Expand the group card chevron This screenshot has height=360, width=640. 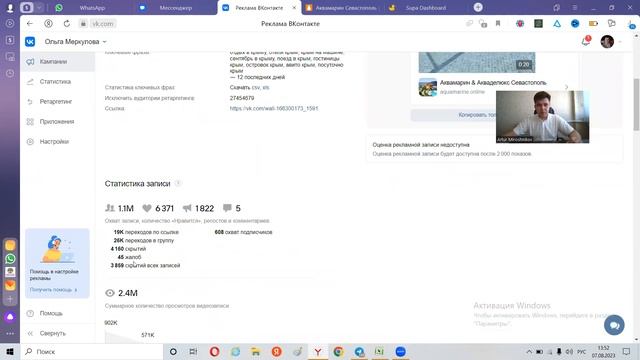[566, 87]
